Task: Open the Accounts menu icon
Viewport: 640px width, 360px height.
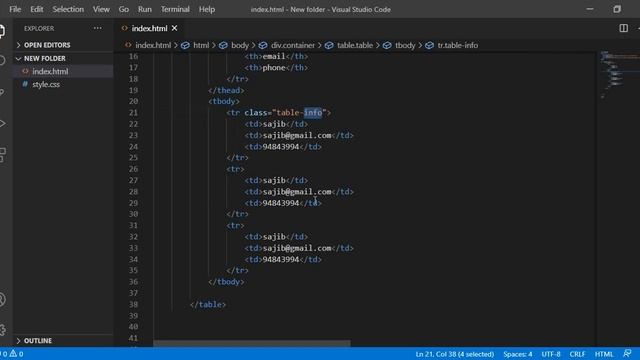Action: 2,300
